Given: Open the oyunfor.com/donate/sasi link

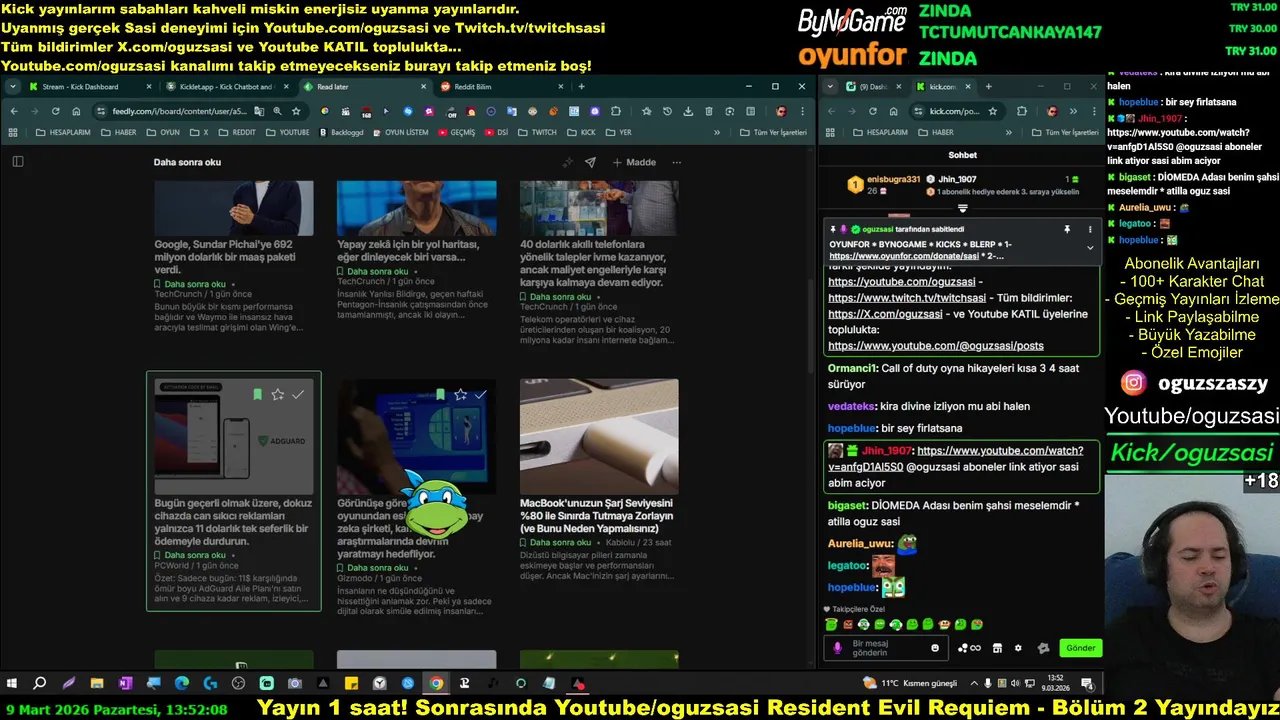Looking at the screenshot, I should pos(903,256).
